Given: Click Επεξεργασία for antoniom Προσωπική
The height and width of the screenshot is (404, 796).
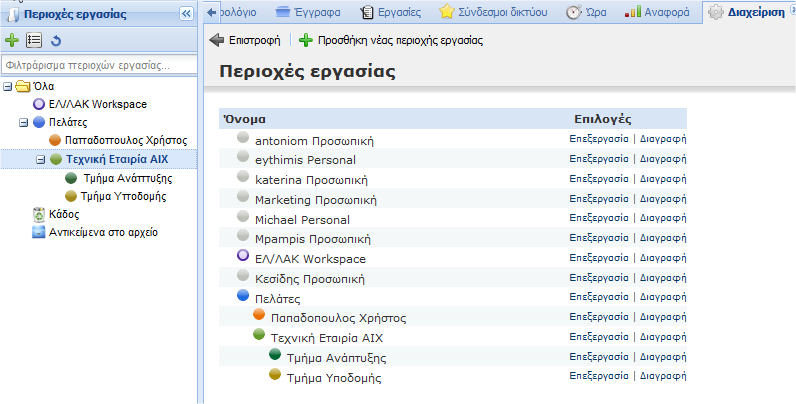Looking at the screenshot, I should point(599,139).
